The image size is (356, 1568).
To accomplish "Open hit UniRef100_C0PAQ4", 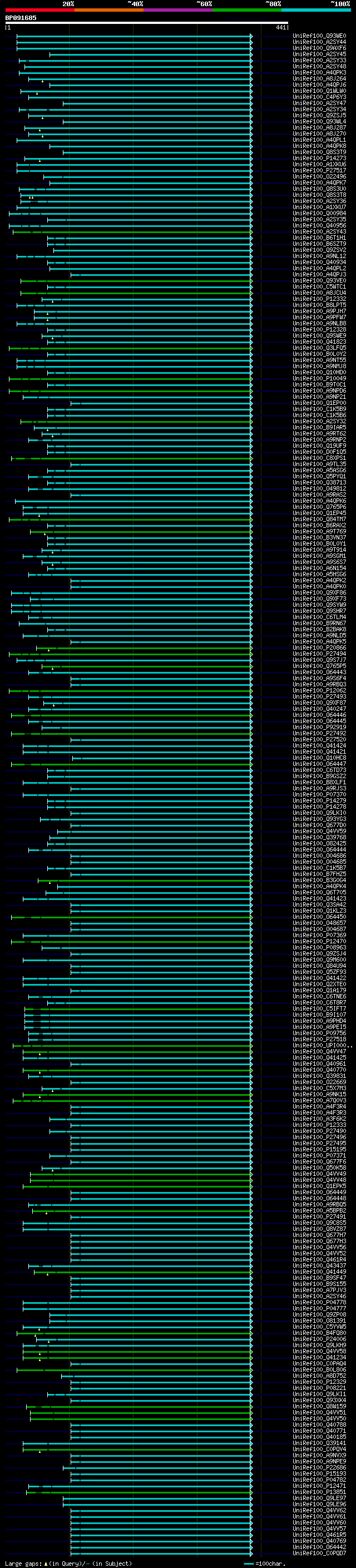I will [x=319, y=1363].
